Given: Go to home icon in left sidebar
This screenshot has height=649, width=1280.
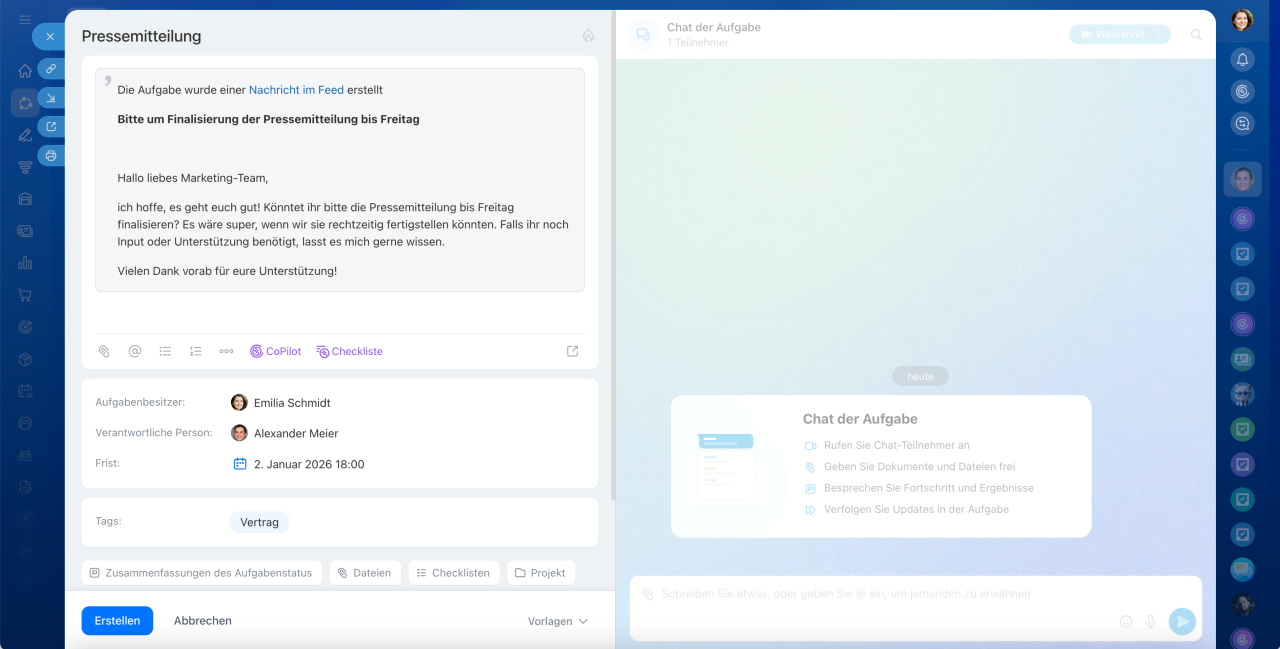Looking at the screenshot, I should tap(25, 71).
